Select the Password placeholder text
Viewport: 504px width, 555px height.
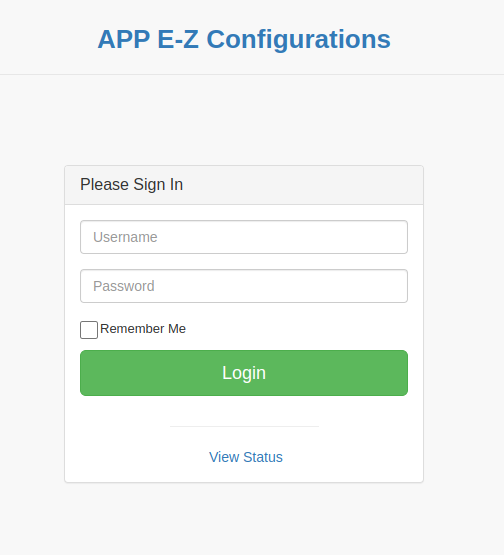(124, 286)
